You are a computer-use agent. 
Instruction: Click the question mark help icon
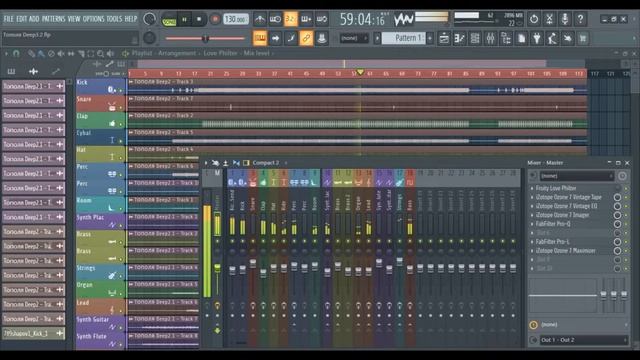580,19
